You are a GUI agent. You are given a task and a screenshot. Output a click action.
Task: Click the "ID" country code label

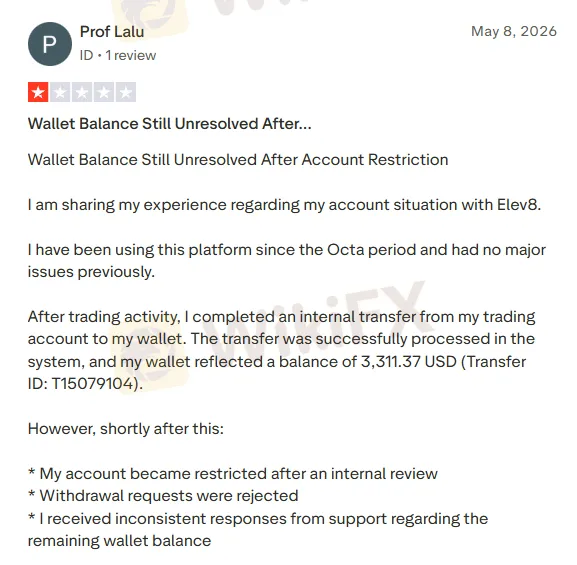coord(86,56)
